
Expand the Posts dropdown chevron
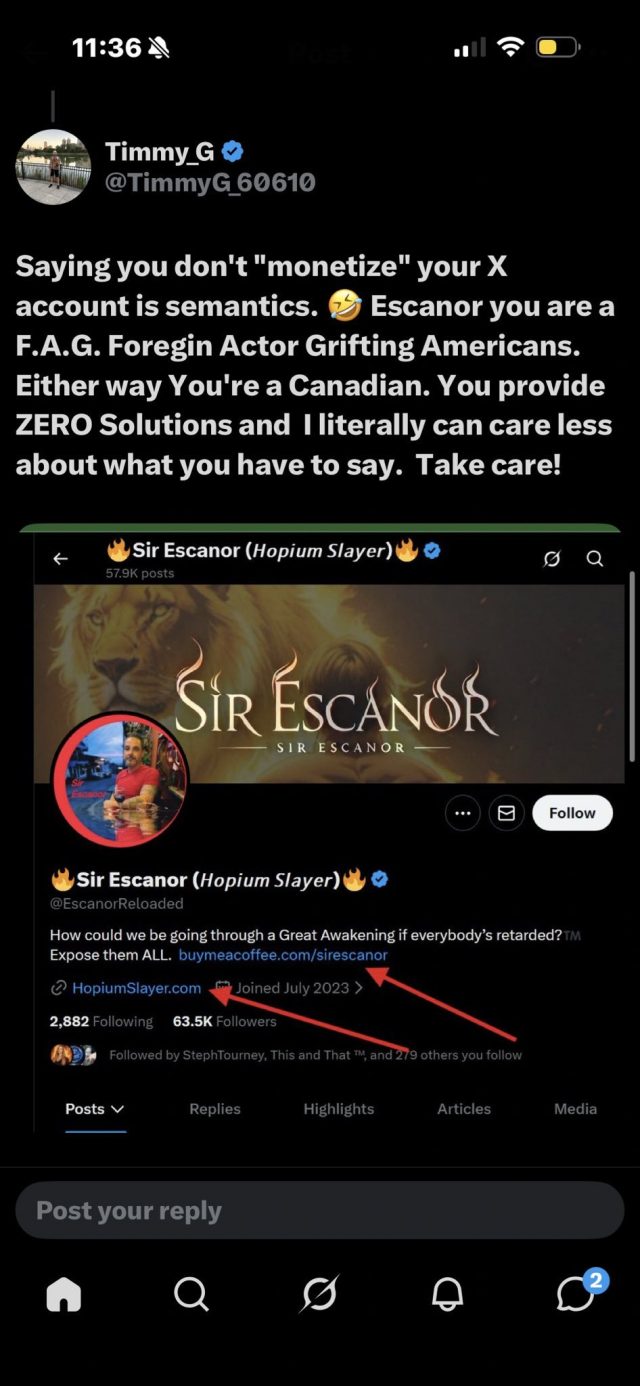(x=118, y=1109)
